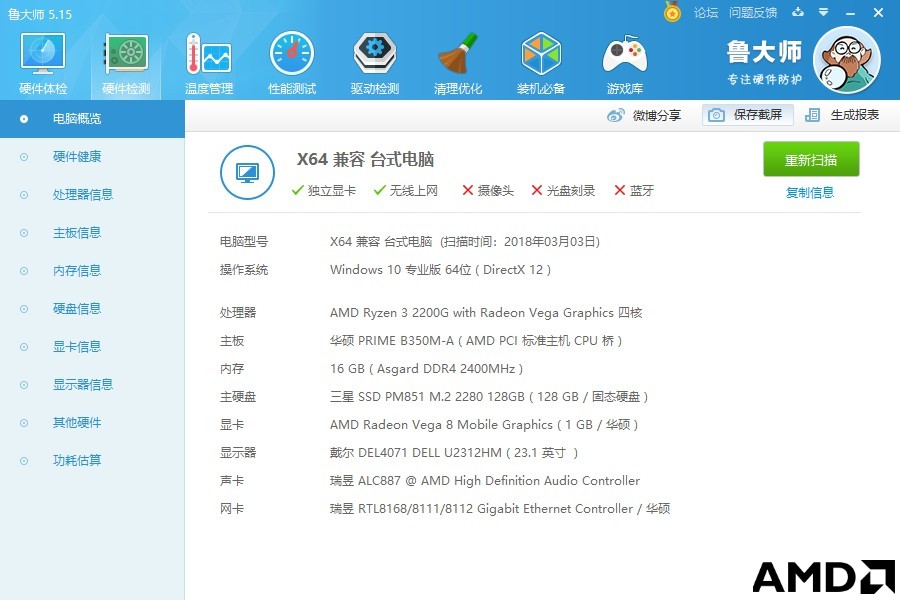
Task: Click the radio dot beside 内存信息
Action: click(24, 271)
